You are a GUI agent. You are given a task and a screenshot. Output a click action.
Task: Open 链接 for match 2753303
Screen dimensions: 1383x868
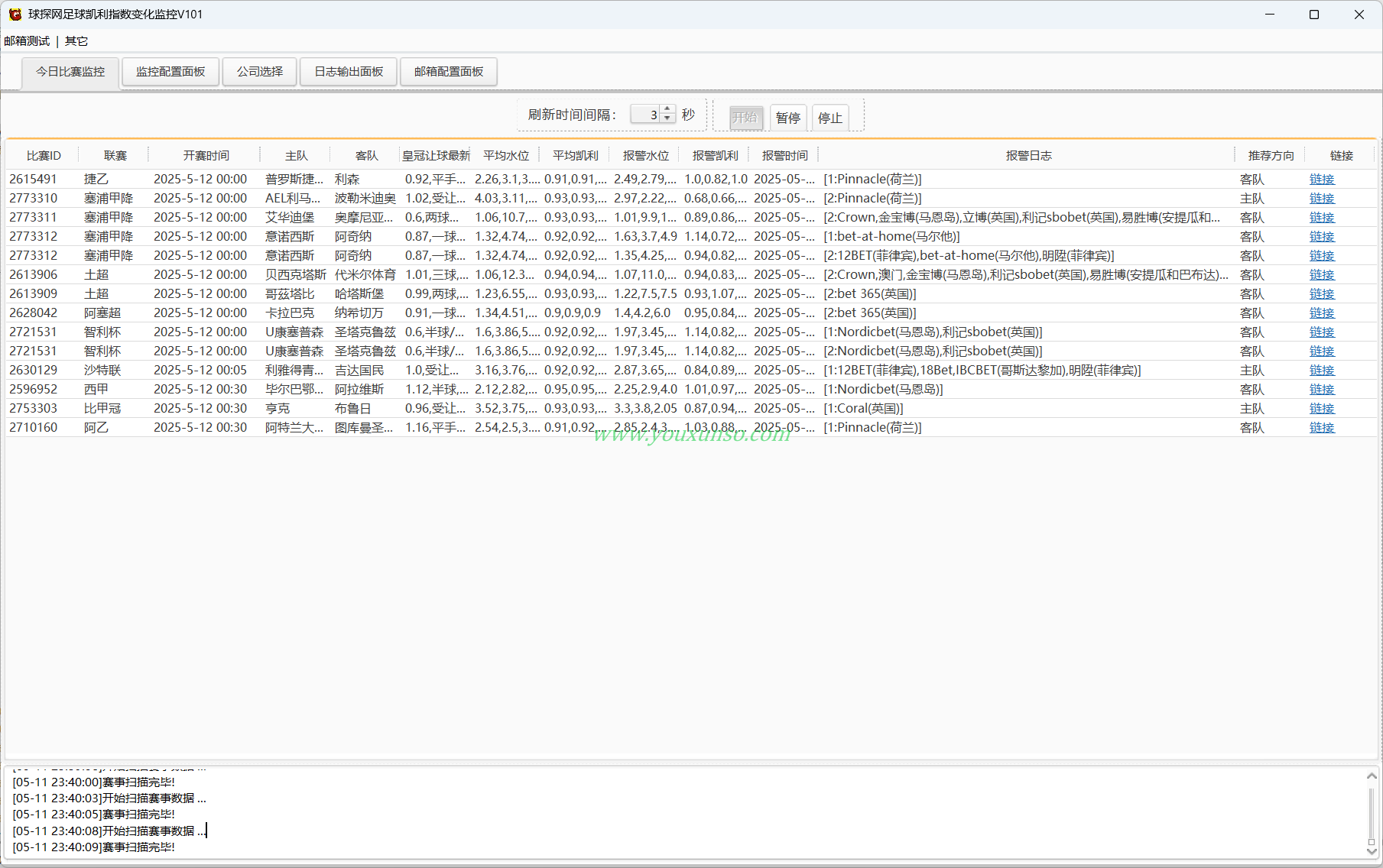point(1322,409)
